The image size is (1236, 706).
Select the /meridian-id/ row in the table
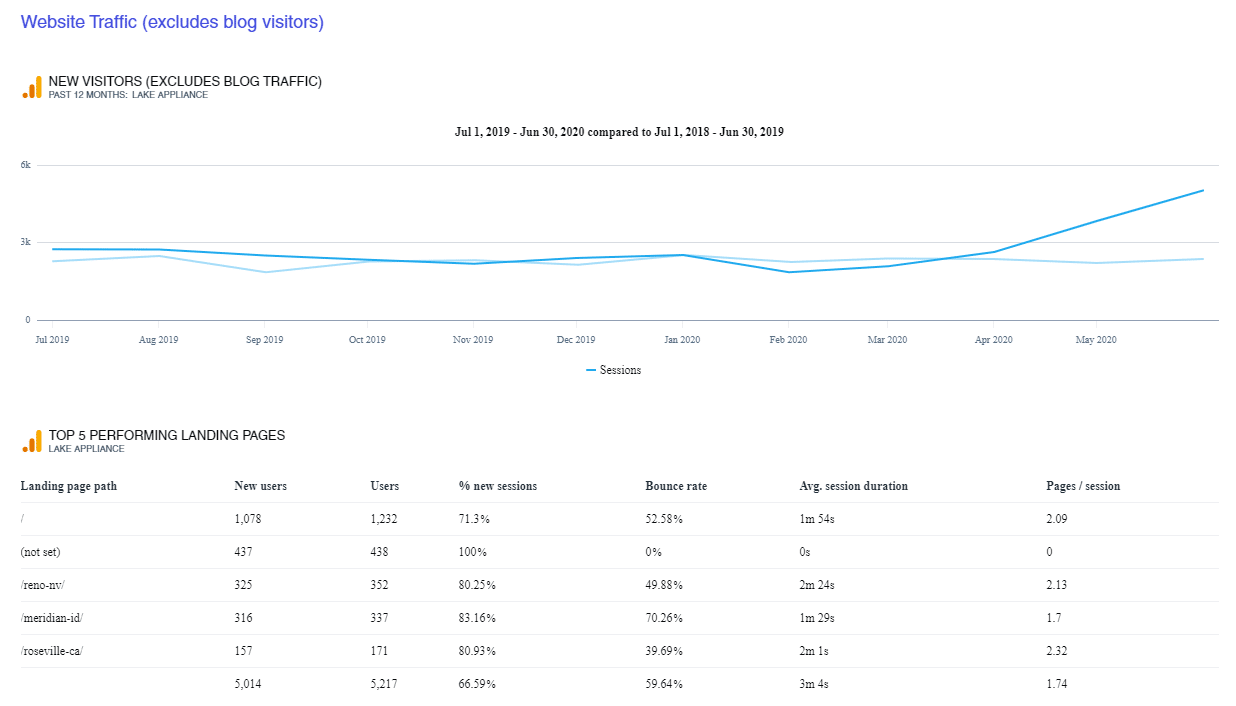click(x=50, y=618)
